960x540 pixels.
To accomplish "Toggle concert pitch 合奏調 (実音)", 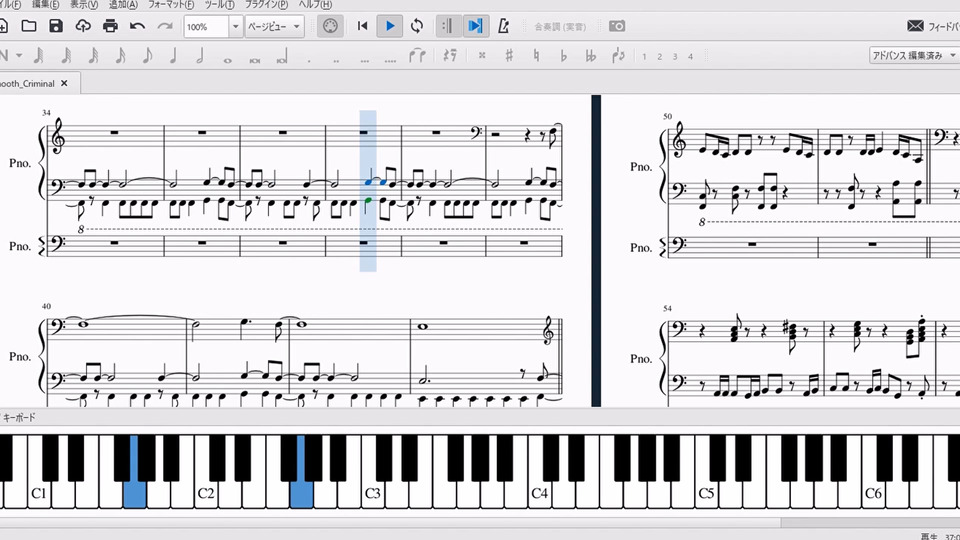I will coord(560,26).
